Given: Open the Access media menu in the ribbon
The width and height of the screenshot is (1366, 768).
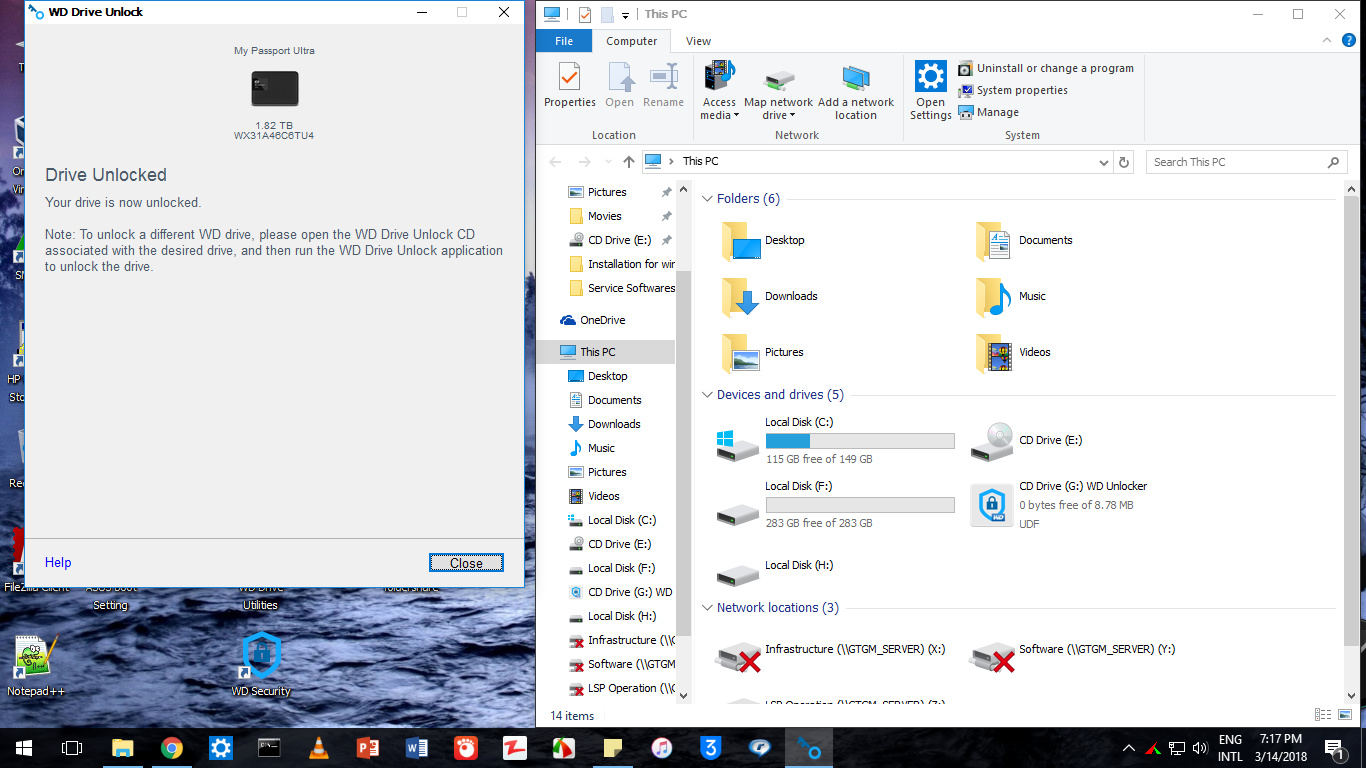Looking at the screenshot, I should 719,90.
